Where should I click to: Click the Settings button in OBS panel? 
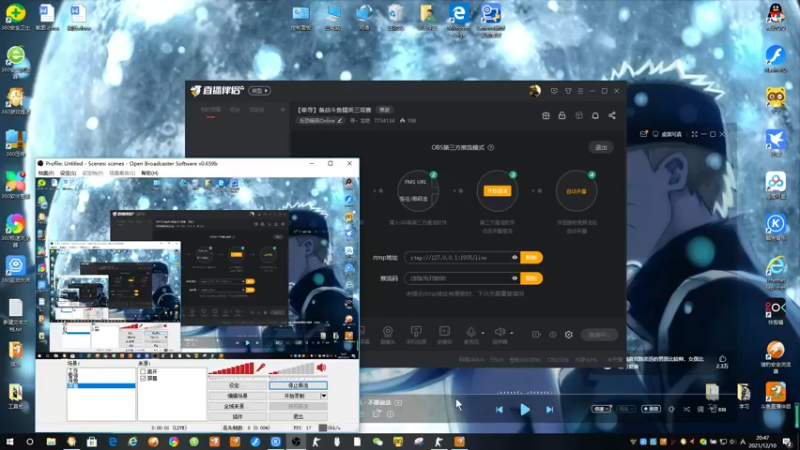click(x=237, y=386)
